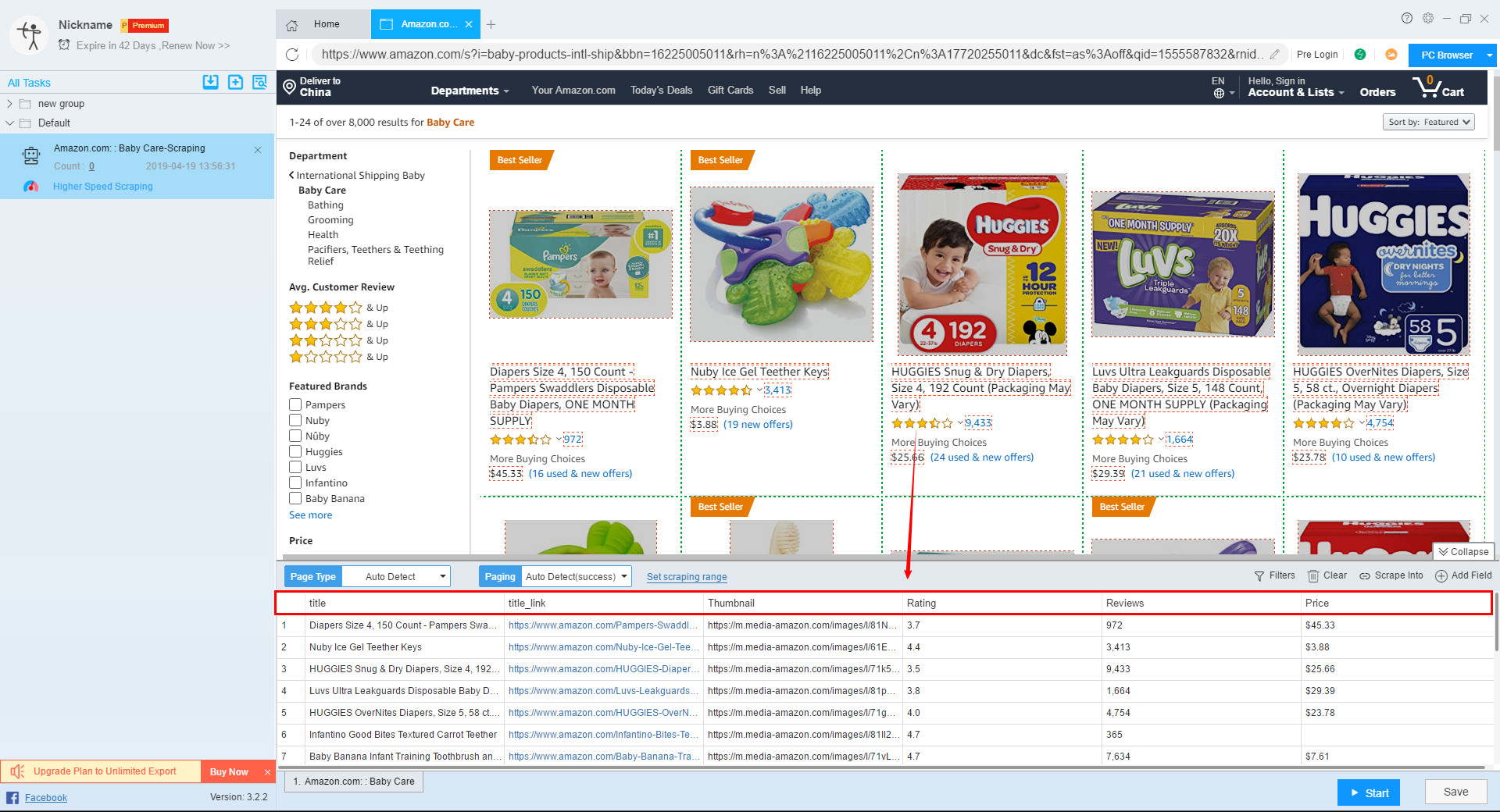Open Your Amazon.com nav item
The height and width of the screenshot is (812, 1500).
573,91
